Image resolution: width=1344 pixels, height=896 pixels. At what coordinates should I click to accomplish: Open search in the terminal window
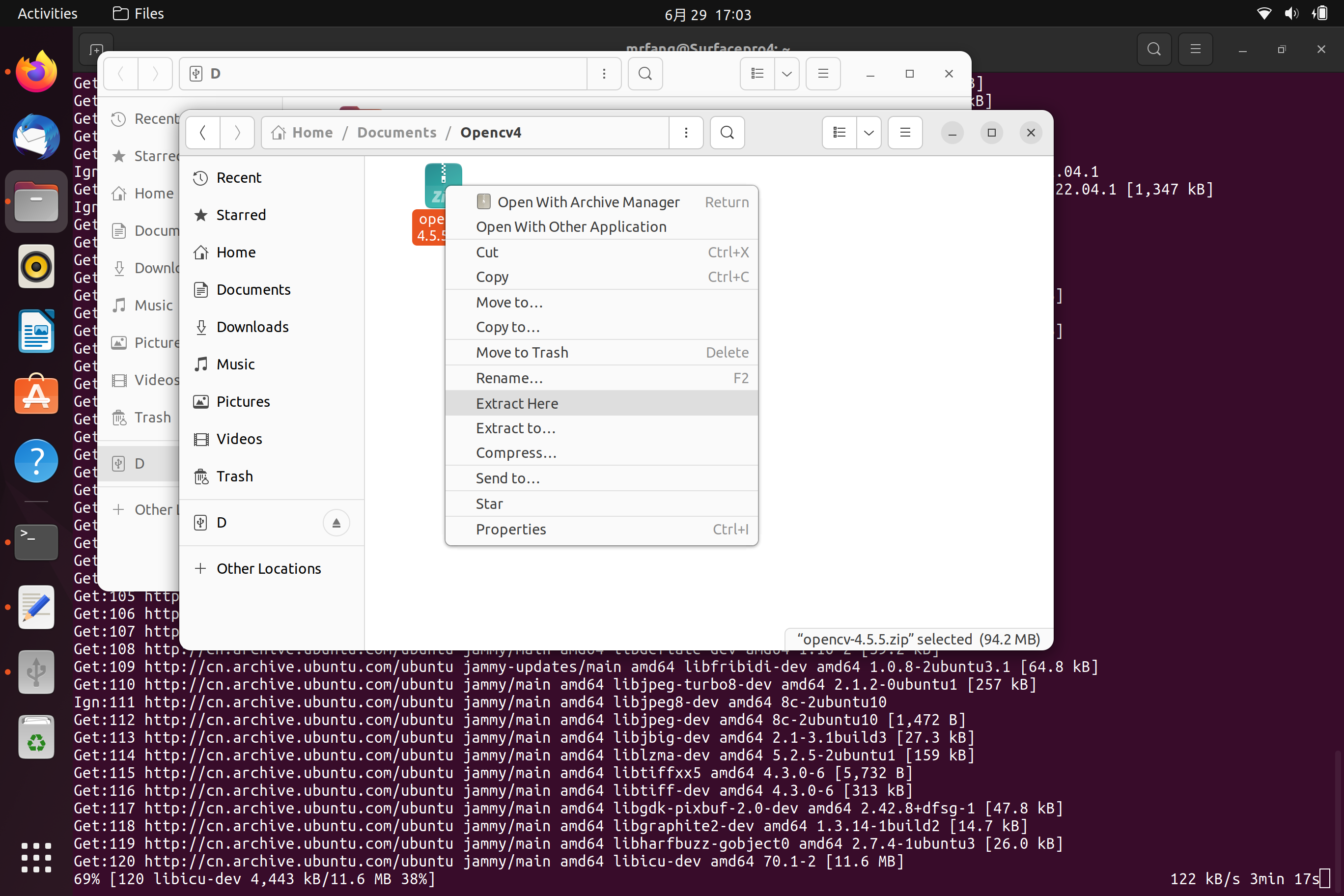pyautogui.click(x=1154, y=49)
